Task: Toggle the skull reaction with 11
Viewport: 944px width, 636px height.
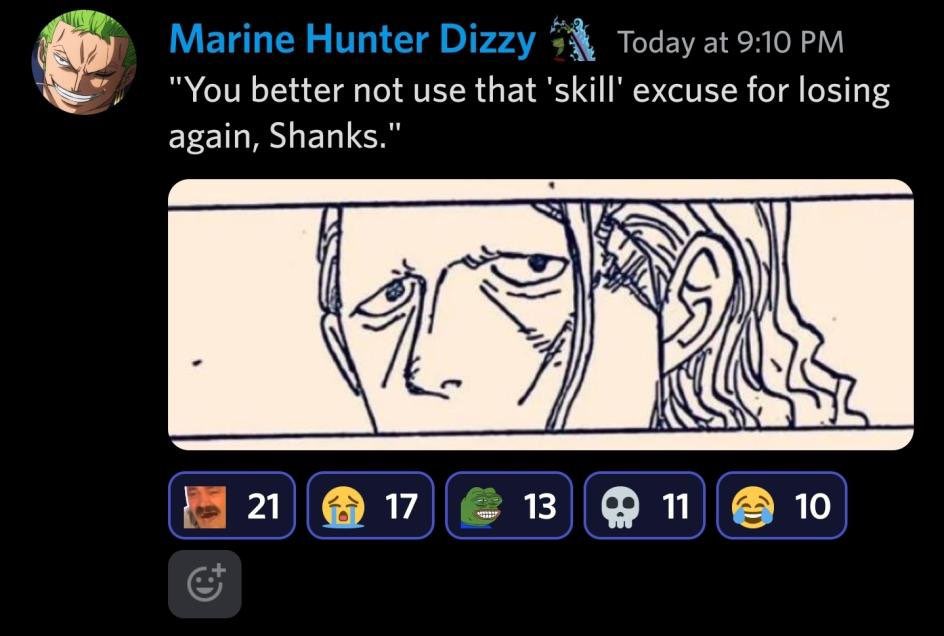Action: coord(644,505)
